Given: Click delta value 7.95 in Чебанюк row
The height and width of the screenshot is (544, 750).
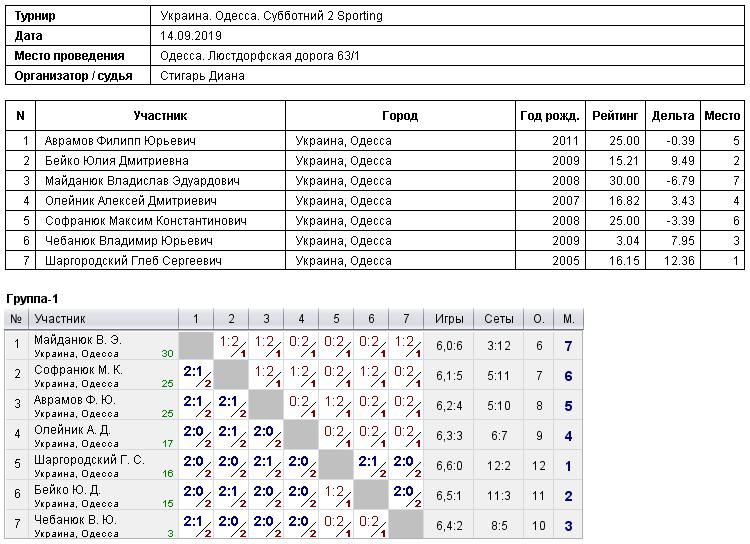Looking at the screenshot, I should [x=683, y=241].
